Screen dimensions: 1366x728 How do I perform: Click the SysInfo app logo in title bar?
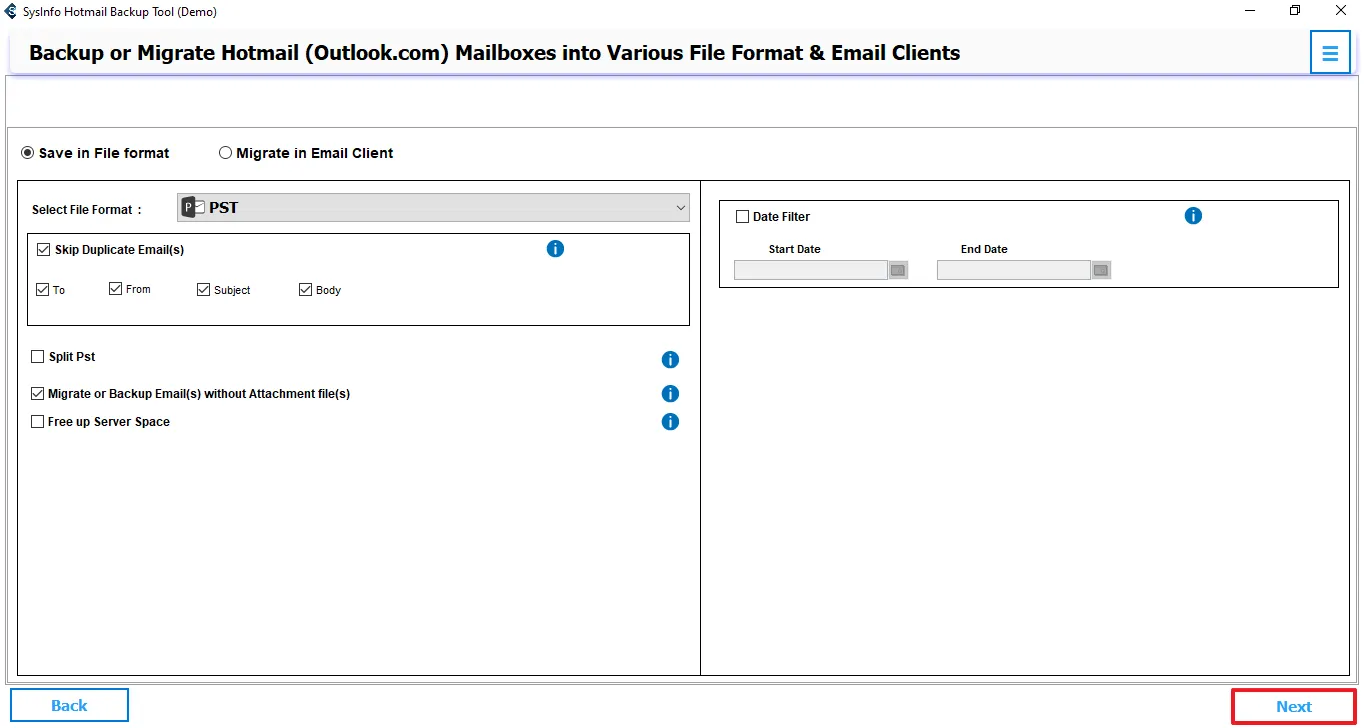pos(12,12)
